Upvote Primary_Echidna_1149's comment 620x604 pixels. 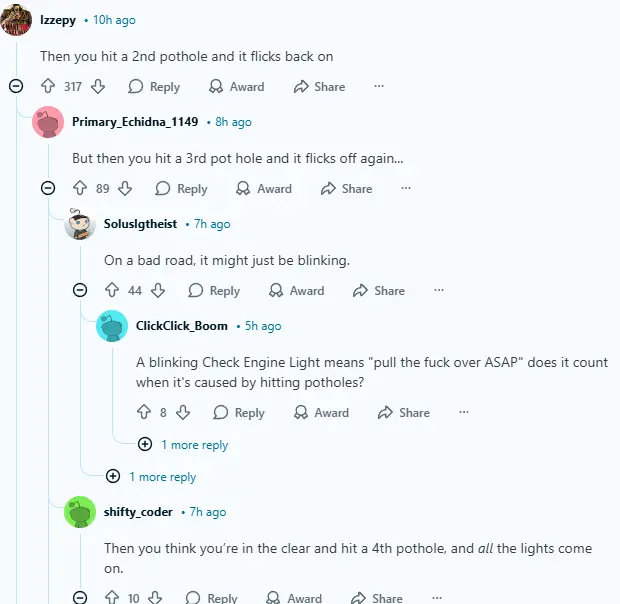80,189
